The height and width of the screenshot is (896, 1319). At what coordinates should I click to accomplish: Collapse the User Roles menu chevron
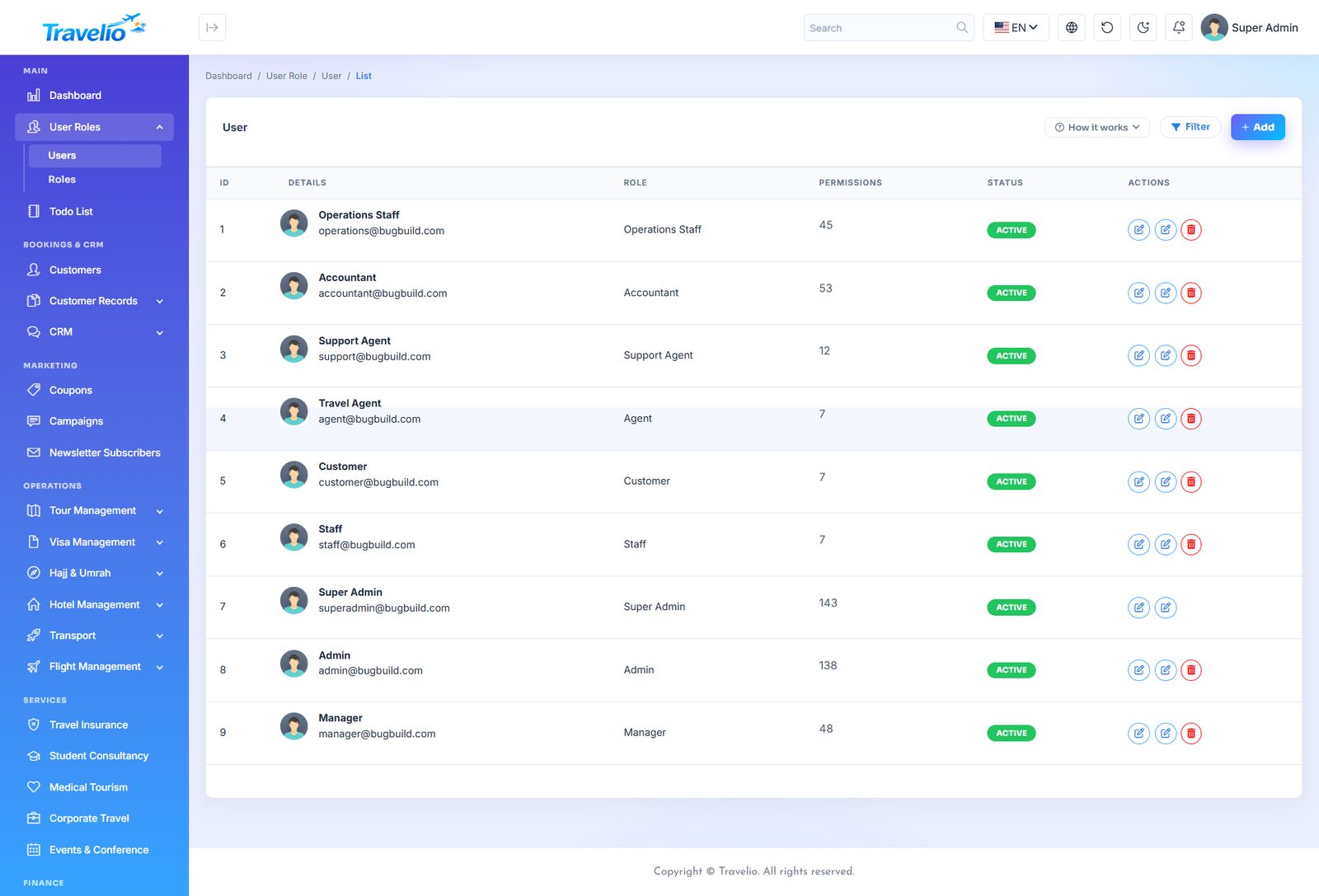click(160, 127)
